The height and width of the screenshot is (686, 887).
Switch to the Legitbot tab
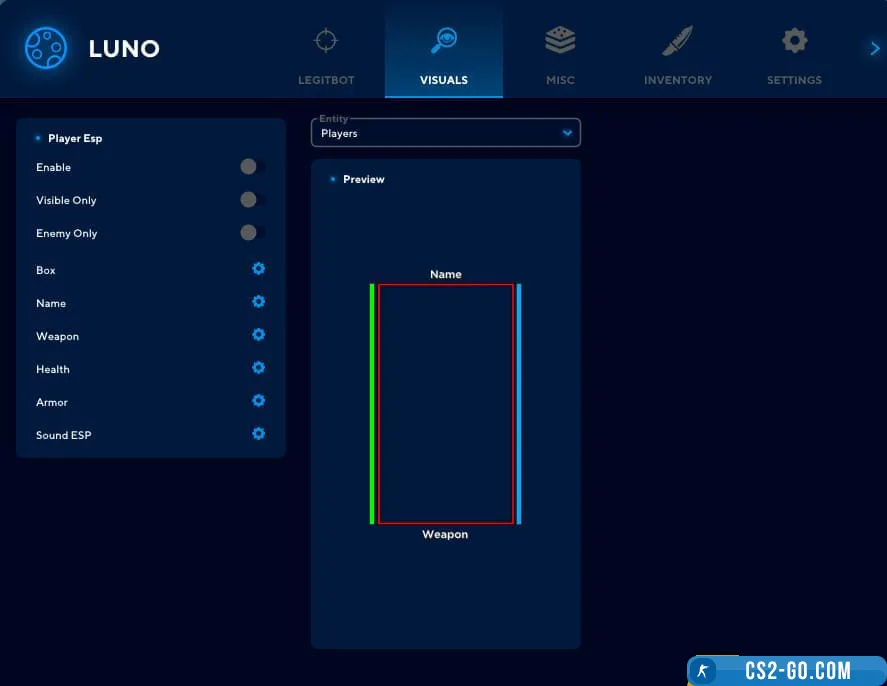click(326, 55)
